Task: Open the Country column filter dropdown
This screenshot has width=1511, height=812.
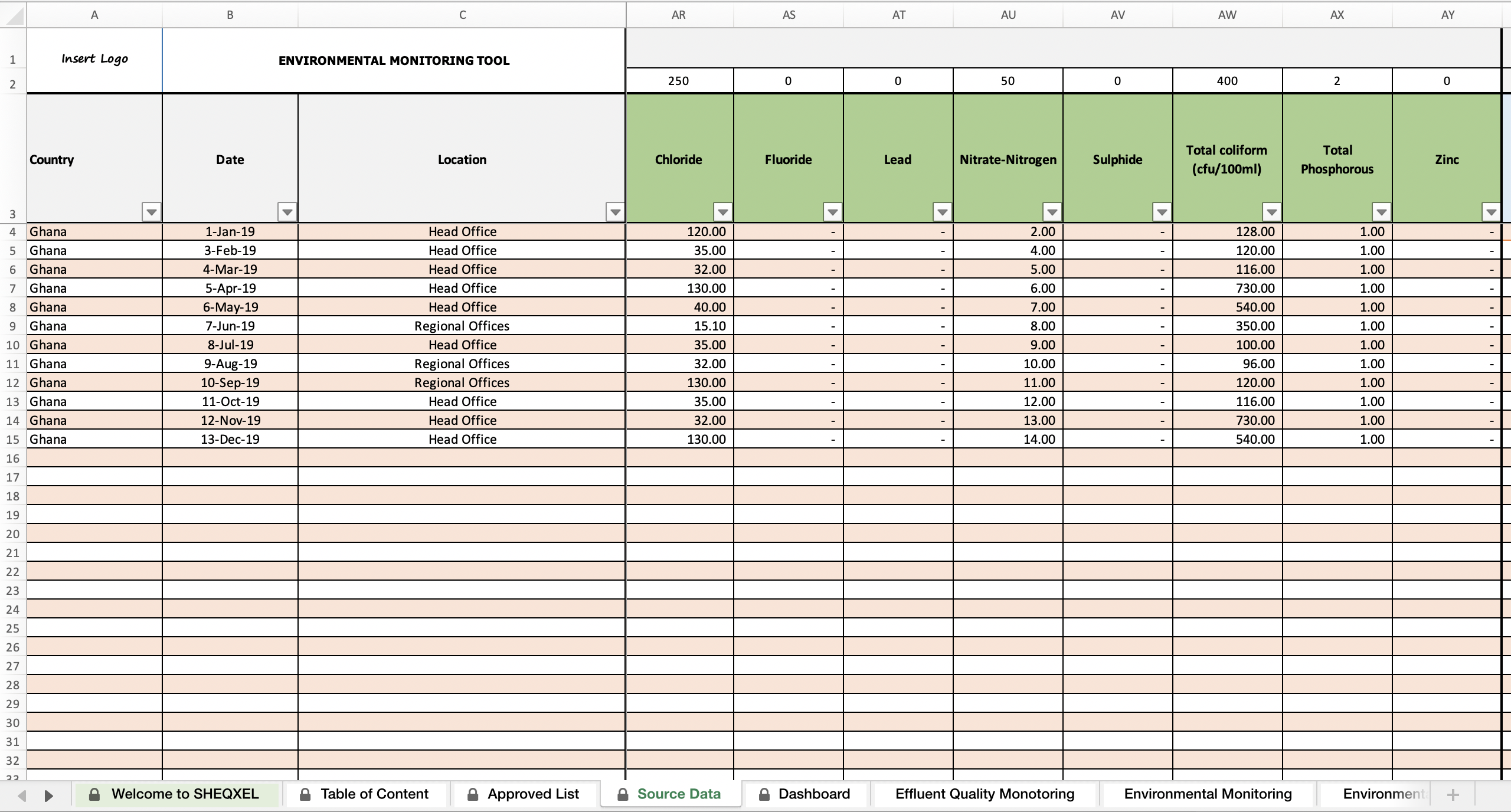Action: (152, 212)
